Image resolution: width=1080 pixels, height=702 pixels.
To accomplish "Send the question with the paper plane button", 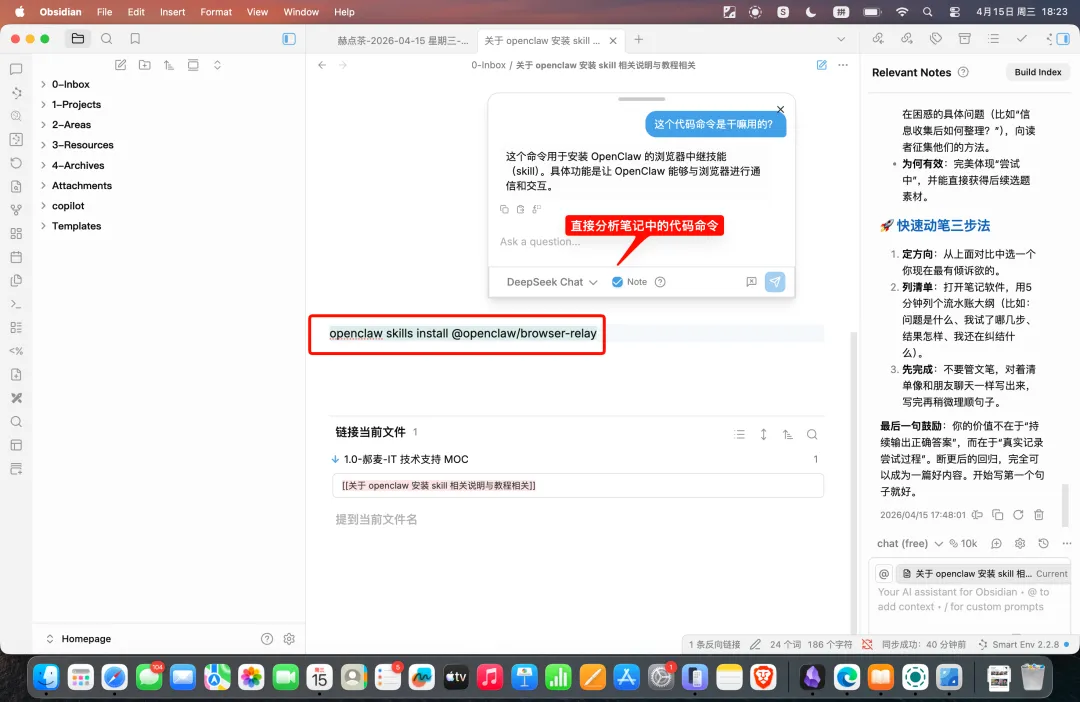I will coord(775,282).
